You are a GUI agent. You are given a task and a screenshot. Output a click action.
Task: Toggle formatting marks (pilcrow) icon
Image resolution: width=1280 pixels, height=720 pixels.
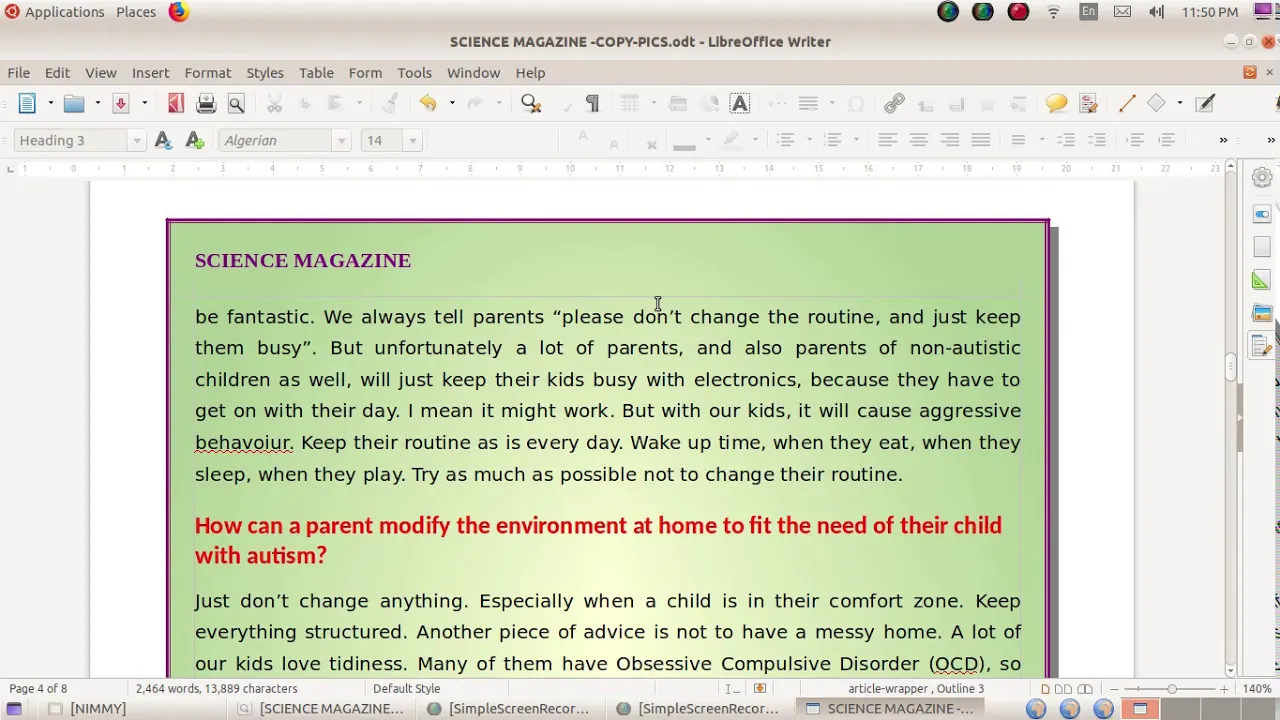coord(592,103)
